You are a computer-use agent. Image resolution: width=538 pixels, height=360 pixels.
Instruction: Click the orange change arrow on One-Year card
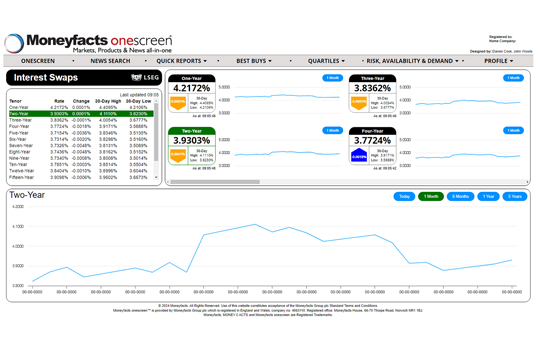tap(178, 103)
